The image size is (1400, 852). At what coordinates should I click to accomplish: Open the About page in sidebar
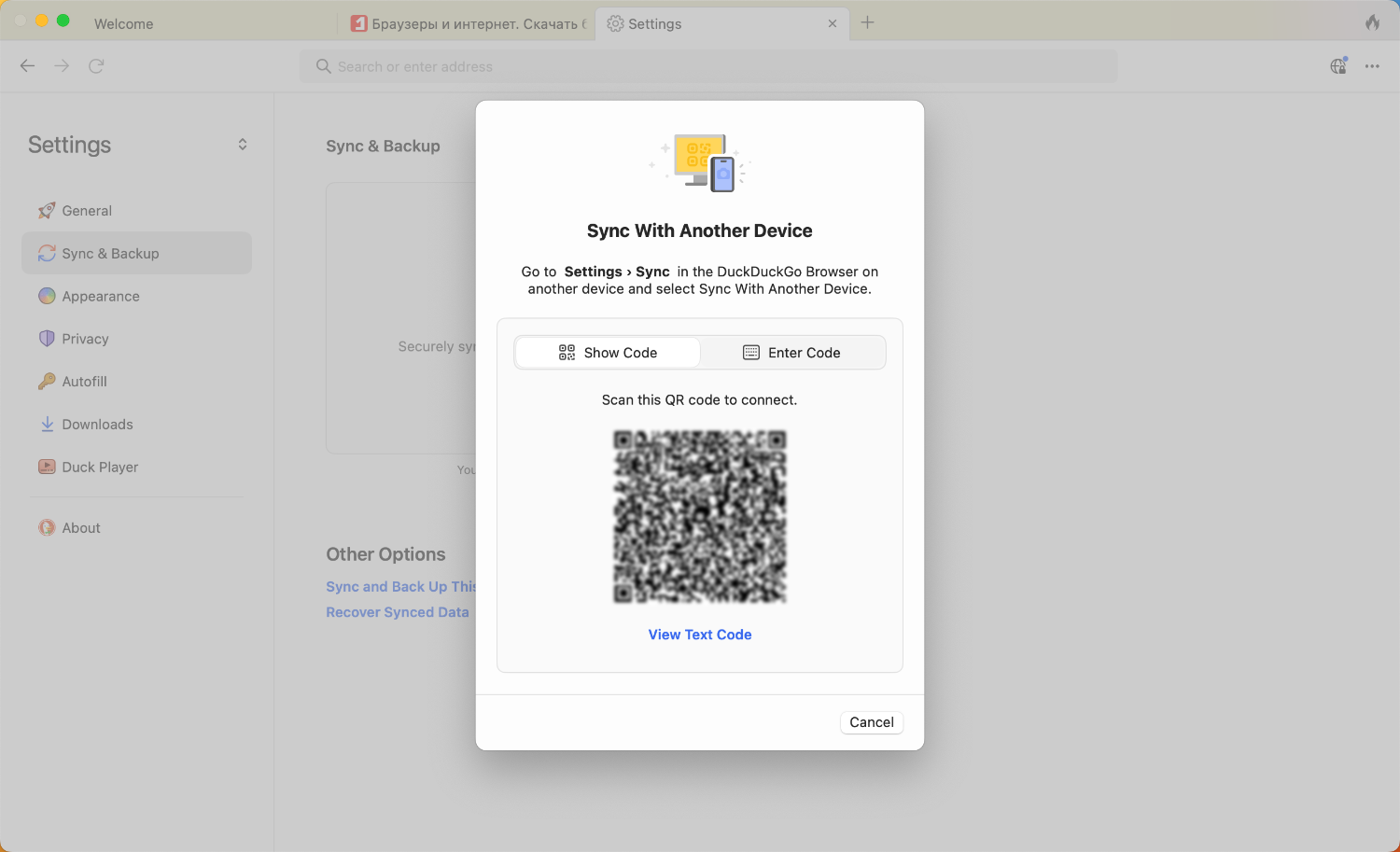[136, 528]
